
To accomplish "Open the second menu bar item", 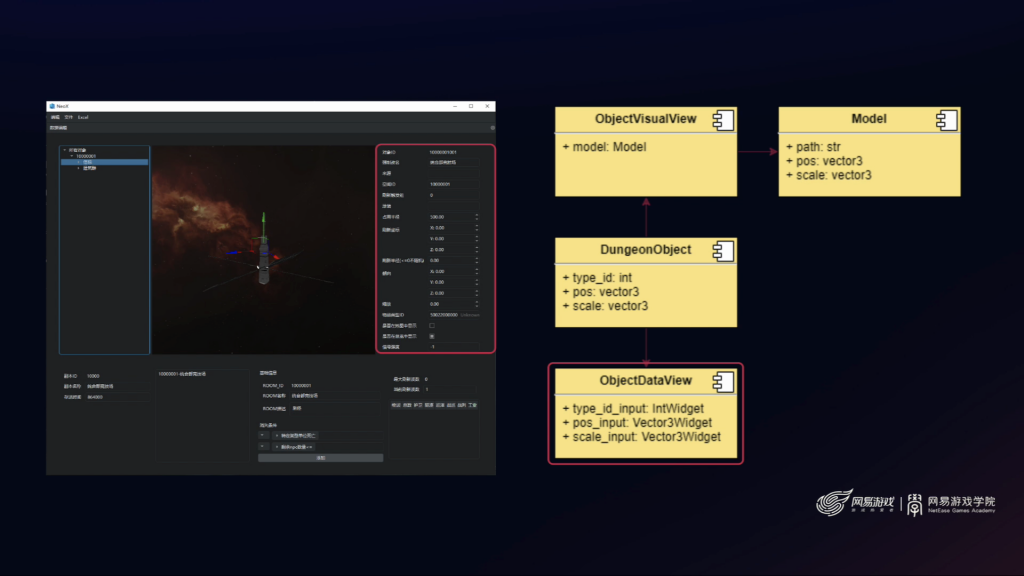I will (69, 118).
